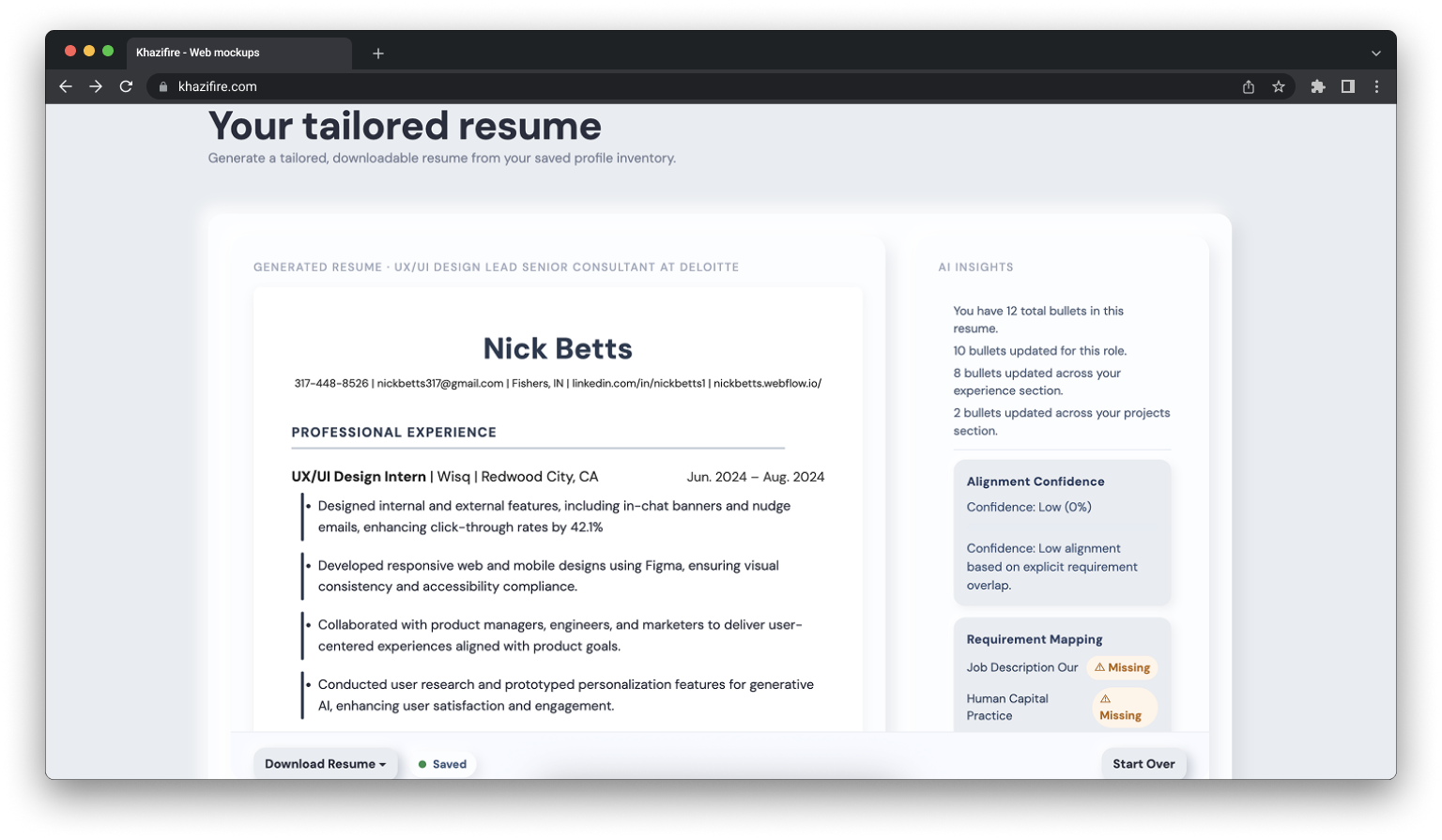Image resolution: width=1442 pixels, height=840 pixels.
Task: Open the browser three-dot menu
Action: click(x=1376, y=86)
